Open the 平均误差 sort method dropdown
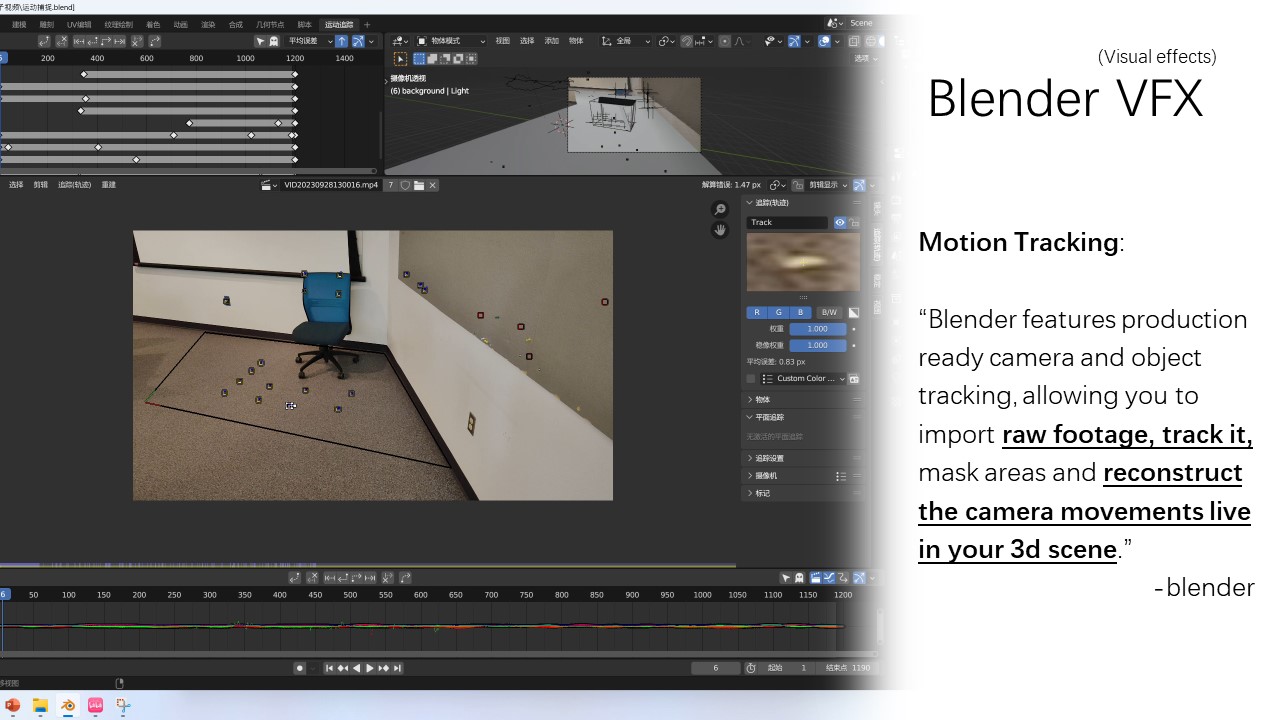This screenshot has width=1280, height=720. point(309,41)
